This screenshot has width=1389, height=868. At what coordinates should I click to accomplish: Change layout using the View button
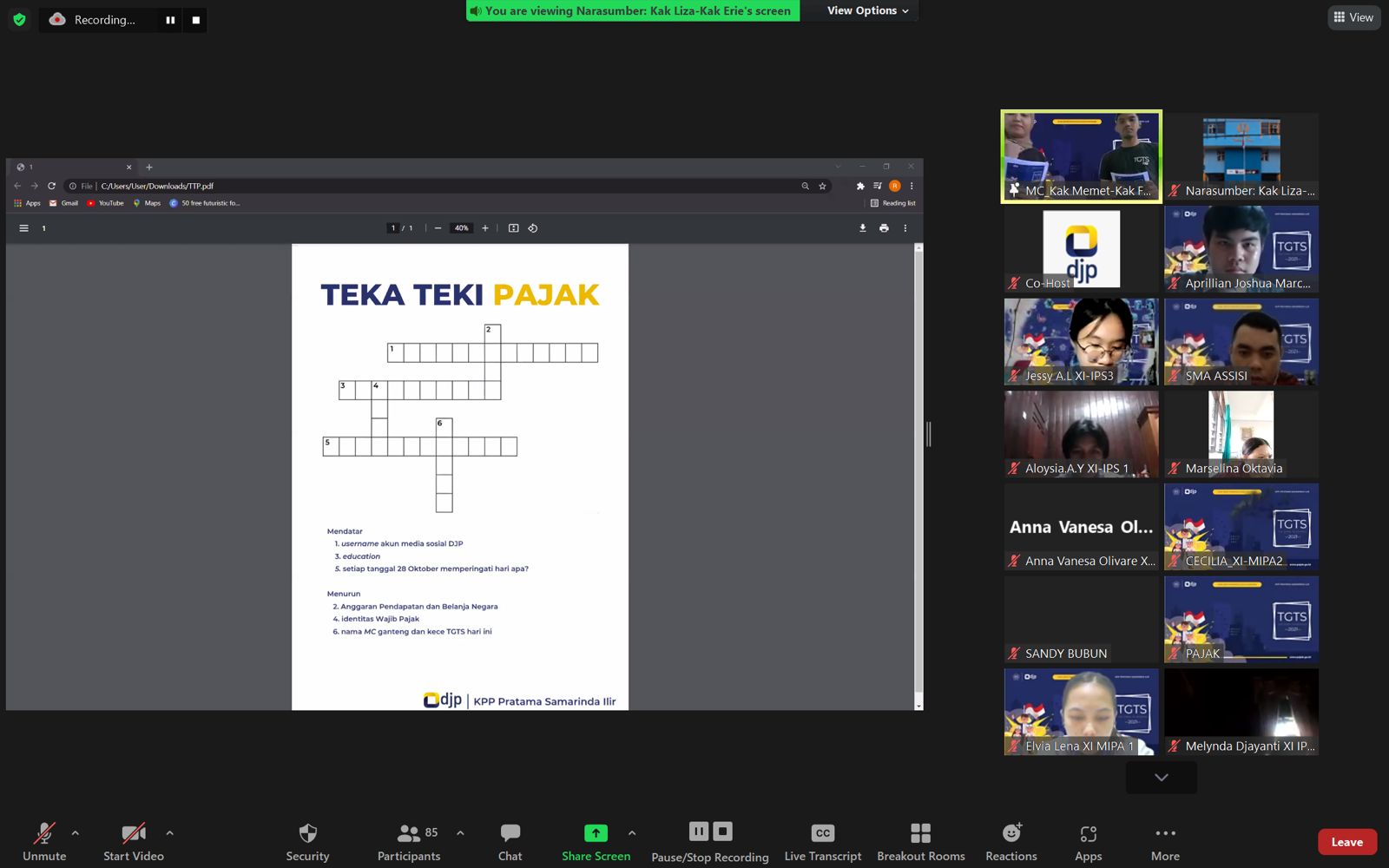[x=1353, y=17]
